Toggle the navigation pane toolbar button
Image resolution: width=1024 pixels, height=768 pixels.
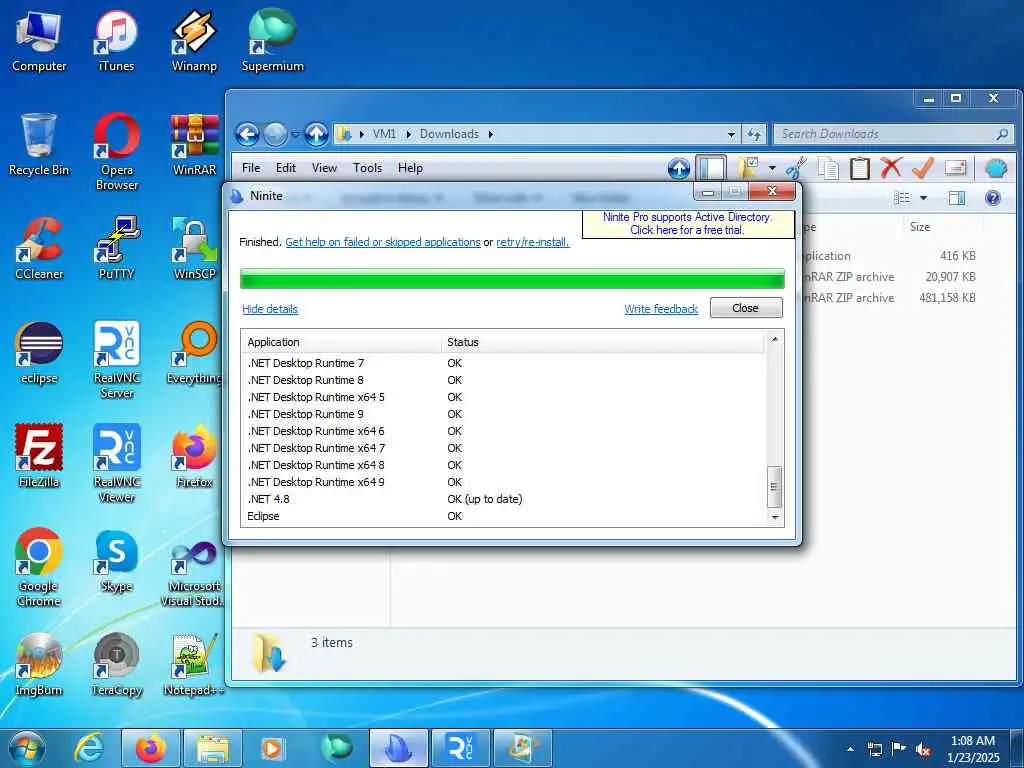point(711,168)
